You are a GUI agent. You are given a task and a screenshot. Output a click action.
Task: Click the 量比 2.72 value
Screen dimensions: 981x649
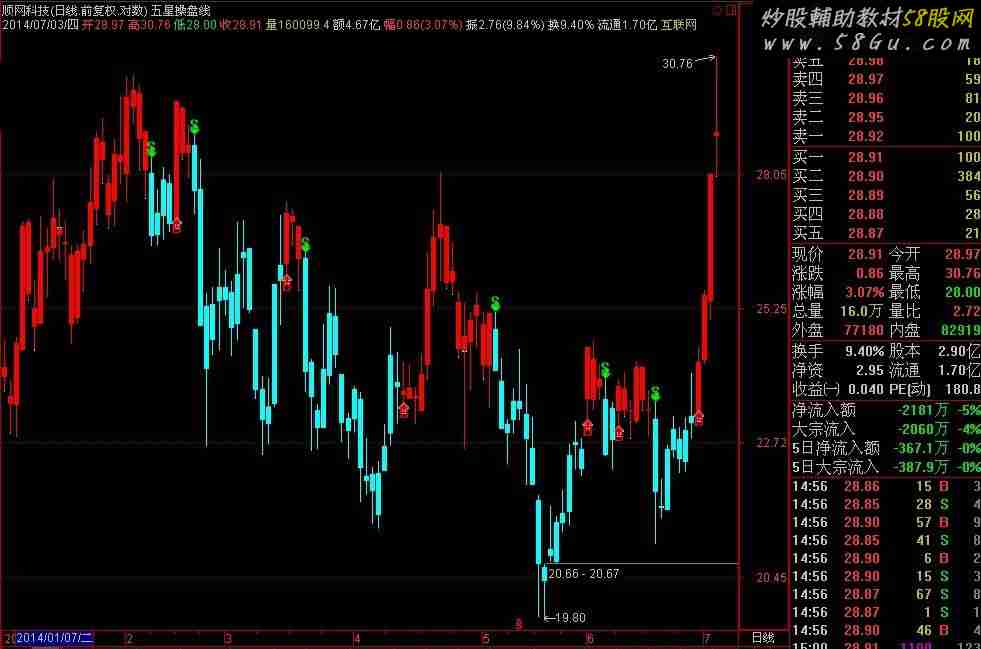tap(967, 310)
